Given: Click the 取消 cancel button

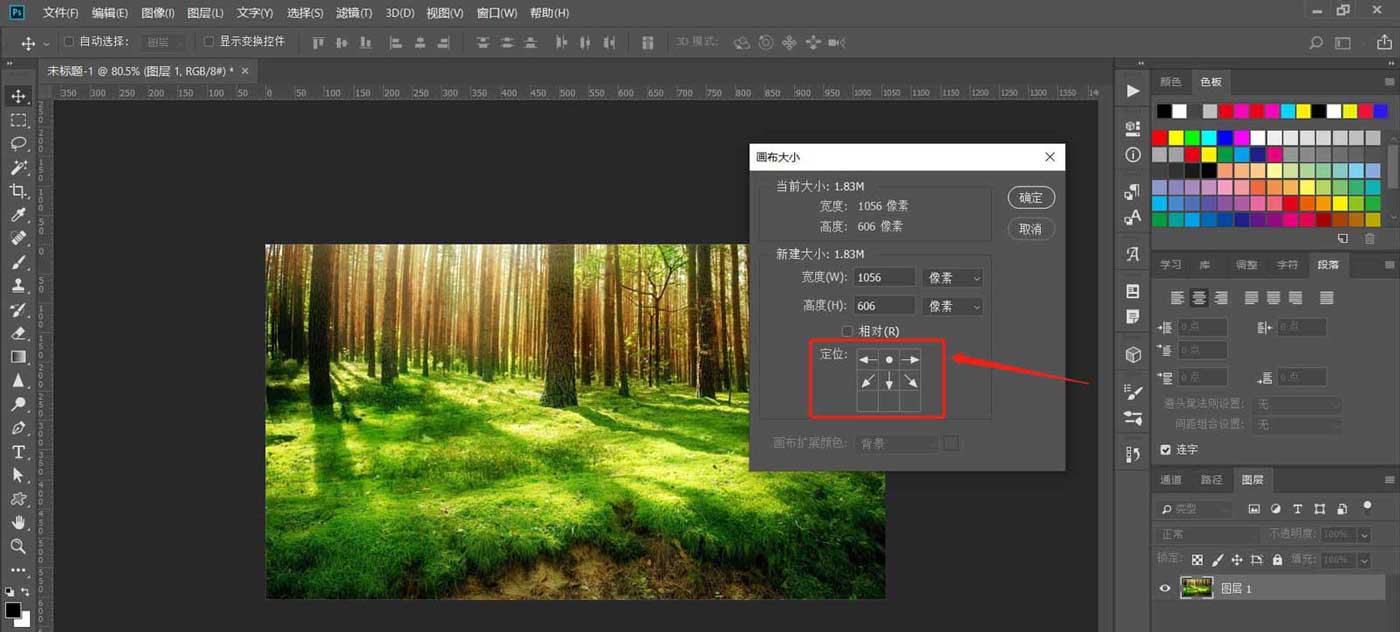Looking at the screenshot, I should tap(1030, 229).
